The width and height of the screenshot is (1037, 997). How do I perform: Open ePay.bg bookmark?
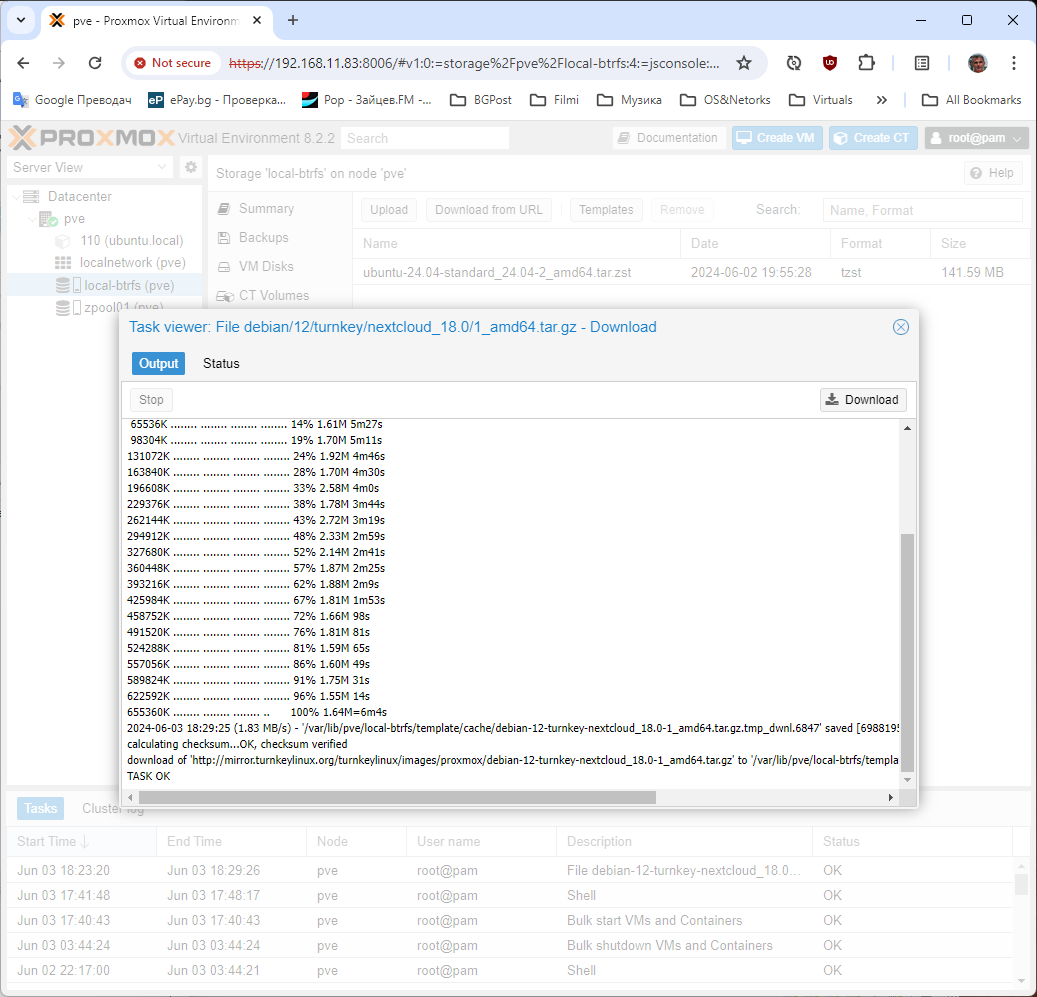(x=217, y=100)
